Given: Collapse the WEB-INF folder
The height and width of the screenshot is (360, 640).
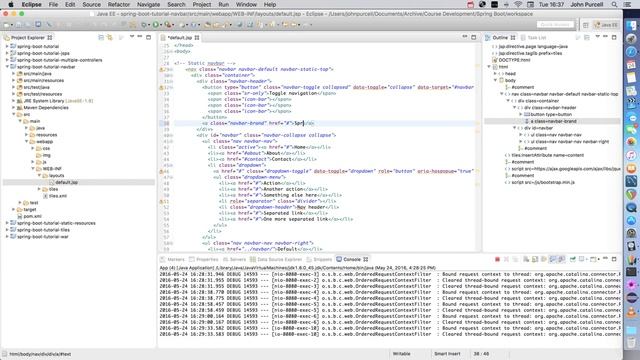Looking at the screenshot, I should (33, 169).
